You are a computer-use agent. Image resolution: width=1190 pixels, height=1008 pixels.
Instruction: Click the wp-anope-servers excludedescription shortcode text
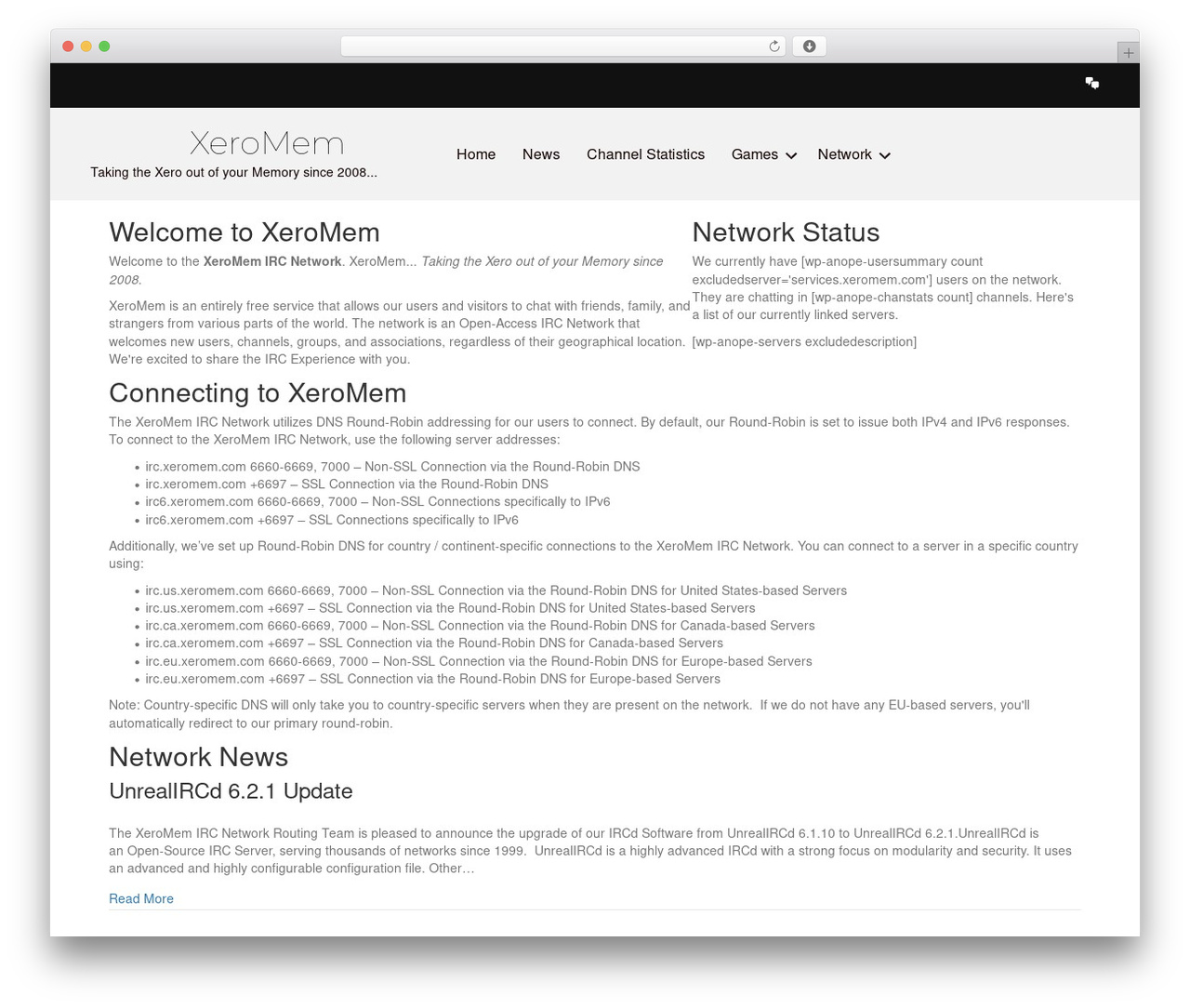[804, 342]
